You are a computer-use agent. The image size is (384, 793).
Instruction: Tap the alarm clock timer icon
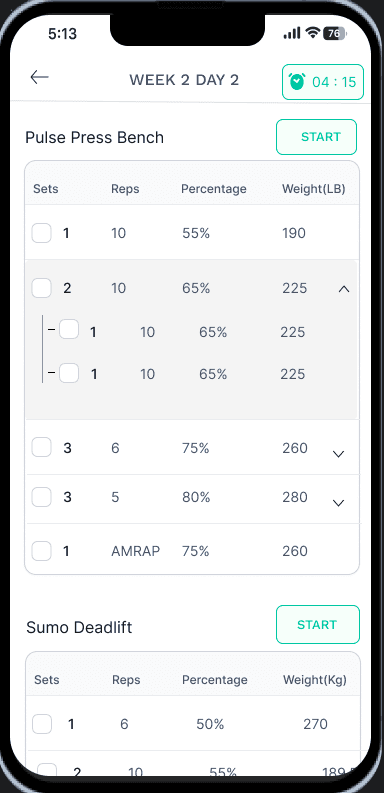pos(297,82)
